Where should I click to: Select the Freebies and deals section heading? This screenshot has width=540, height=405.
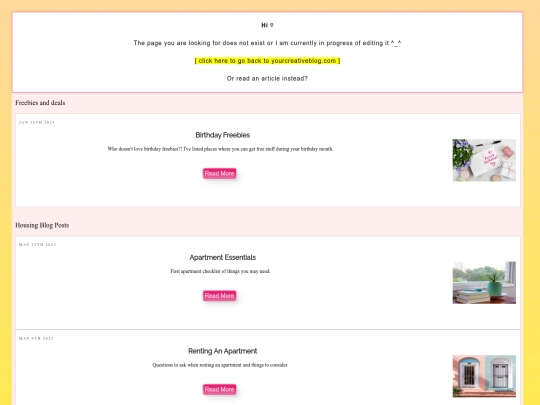click(40, 103)
